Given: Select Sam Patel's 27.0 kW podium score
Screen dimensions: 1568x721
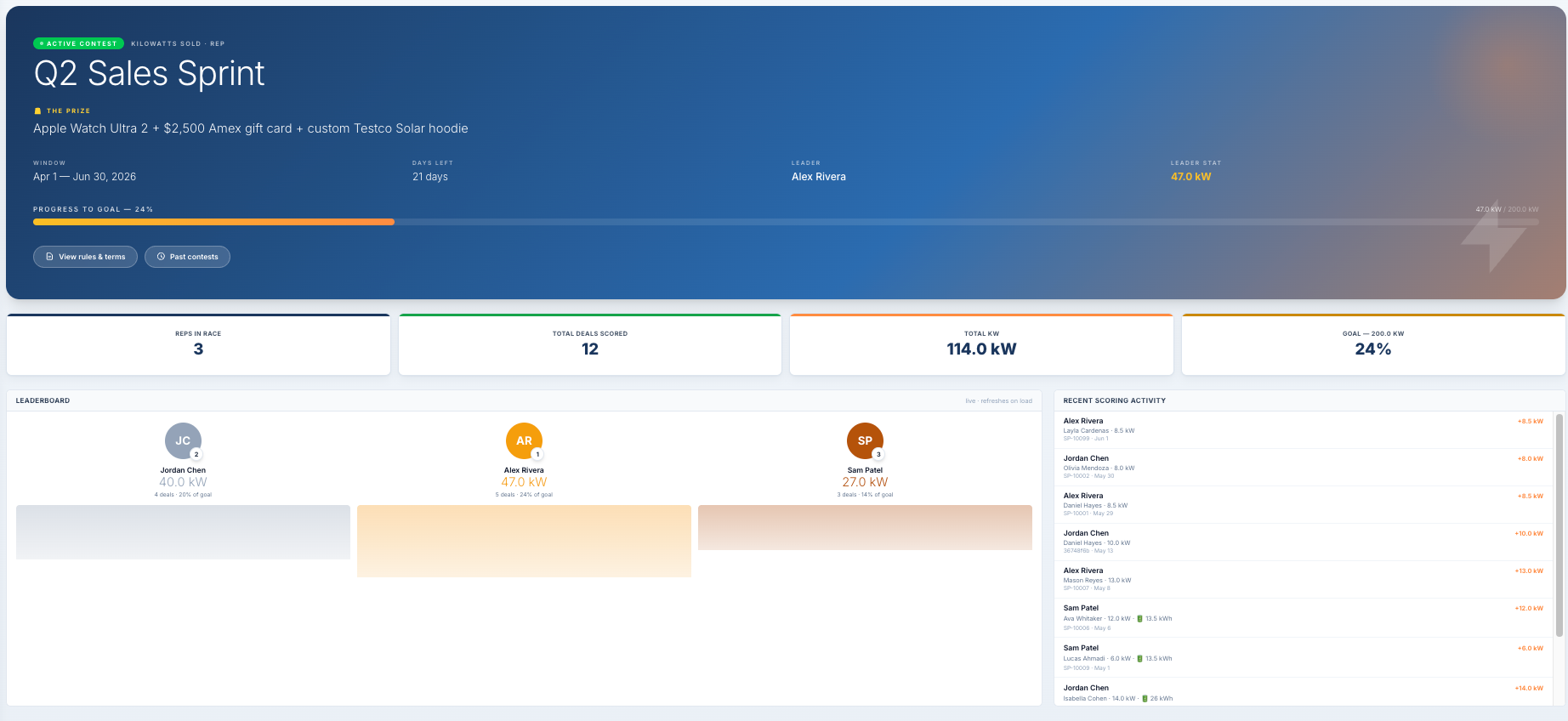Looking at the screenshot, I should pyautogui.click(x=865, y=482).
